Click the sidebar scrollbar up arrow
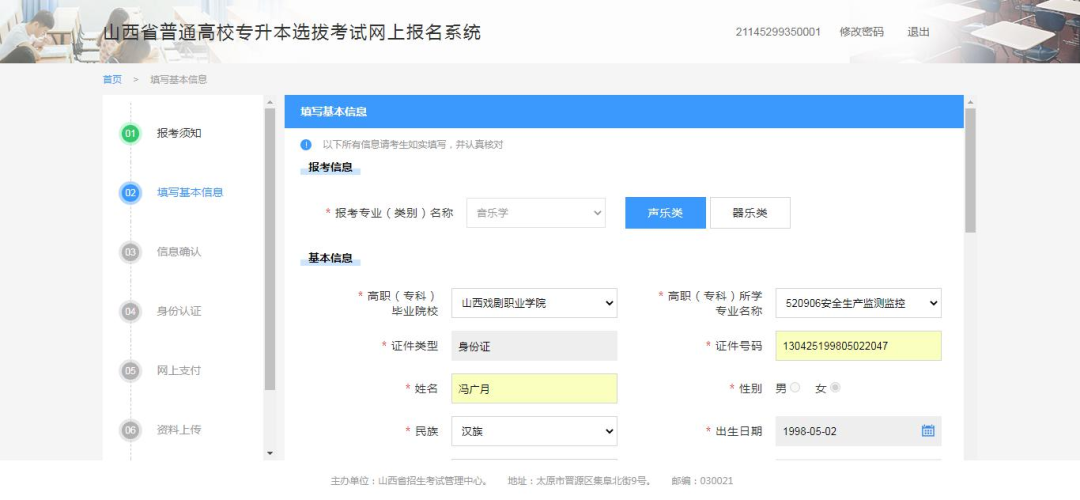The width and height of the screenshot is (1080, 500). click(269, 103)
